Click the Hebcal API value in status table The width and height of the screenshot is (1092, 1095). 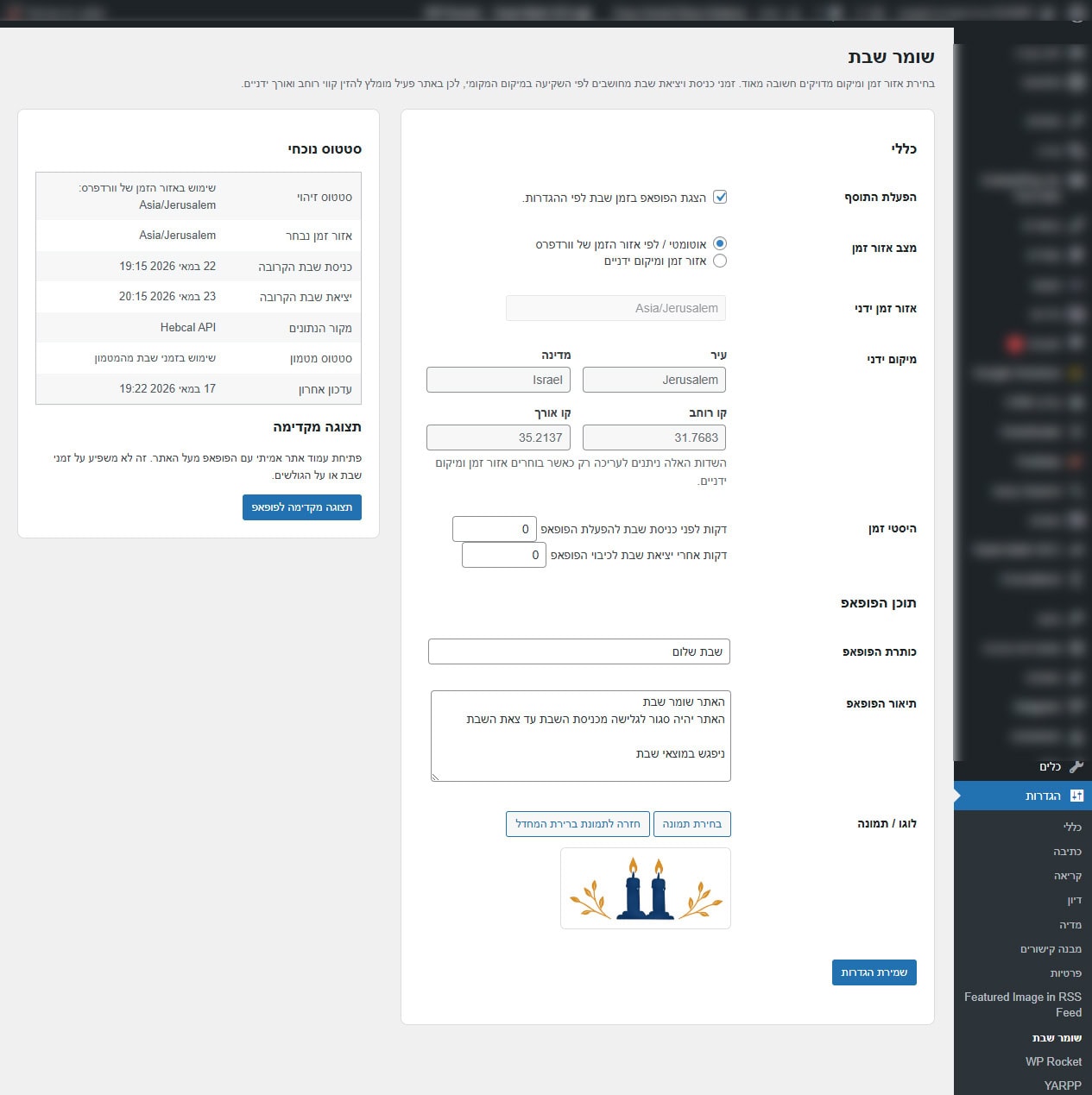[x=187, y=327]
